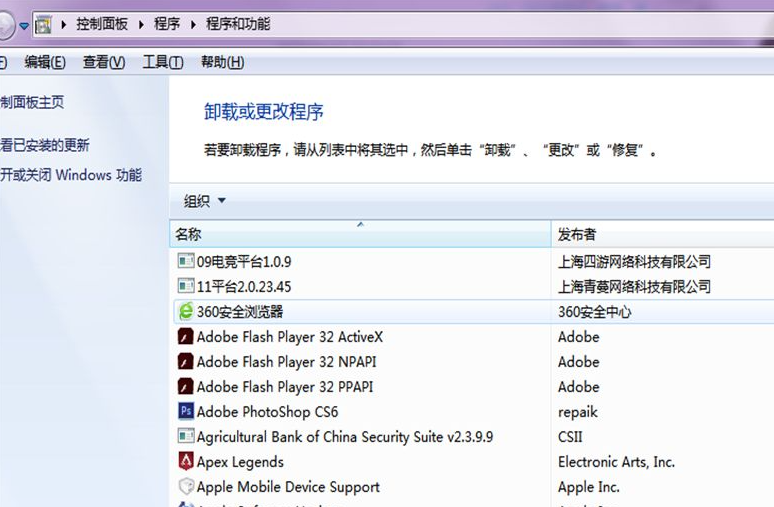Click the 卸载或更改程序 heading
This screenshot has height=507, width=774.
point(264,112)
